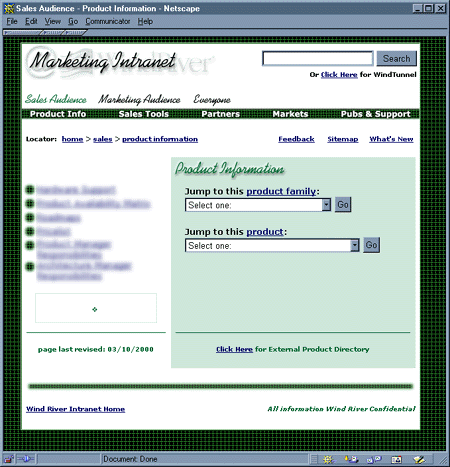
Task: Click Here for External Product Directory
Action: coord(234,349)
